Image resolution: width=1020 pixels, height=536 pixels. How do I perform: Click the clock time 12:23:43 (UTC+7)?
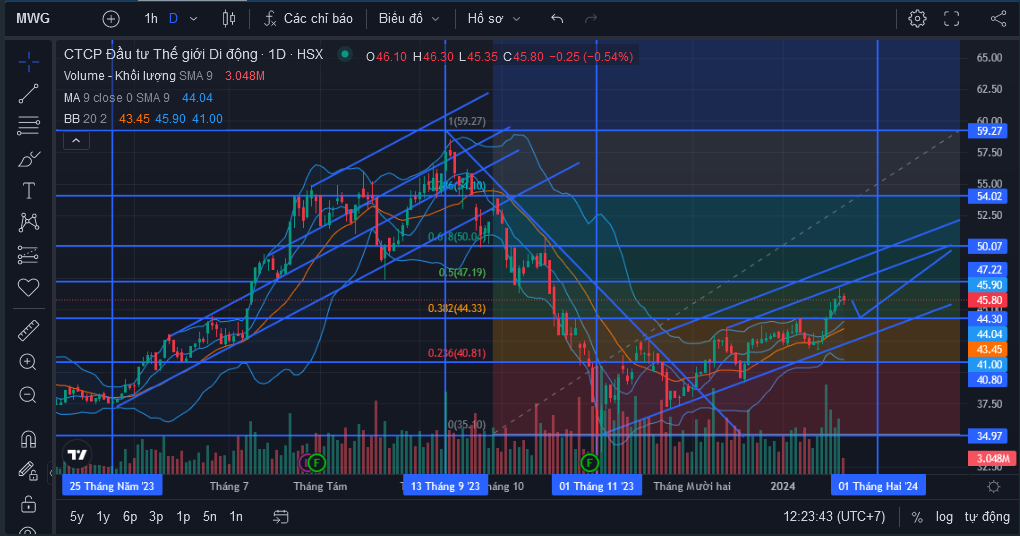(x=834, y=516)
